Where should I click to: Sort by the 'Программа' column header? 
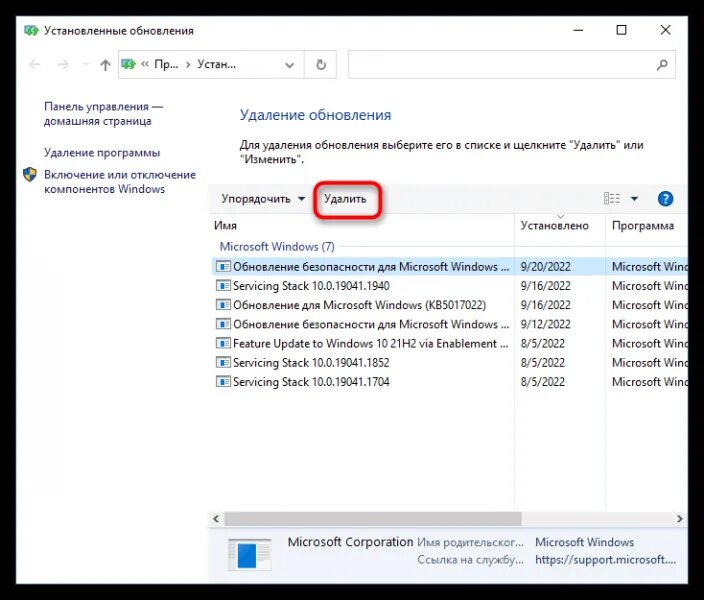coord(647,225)
